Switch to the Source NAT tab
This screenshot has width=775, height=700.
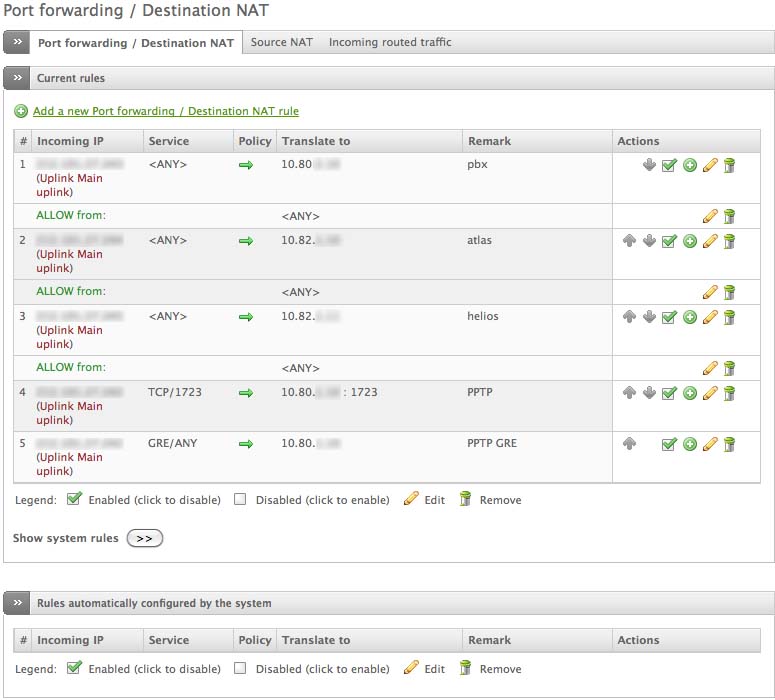[x=281, y=42]
